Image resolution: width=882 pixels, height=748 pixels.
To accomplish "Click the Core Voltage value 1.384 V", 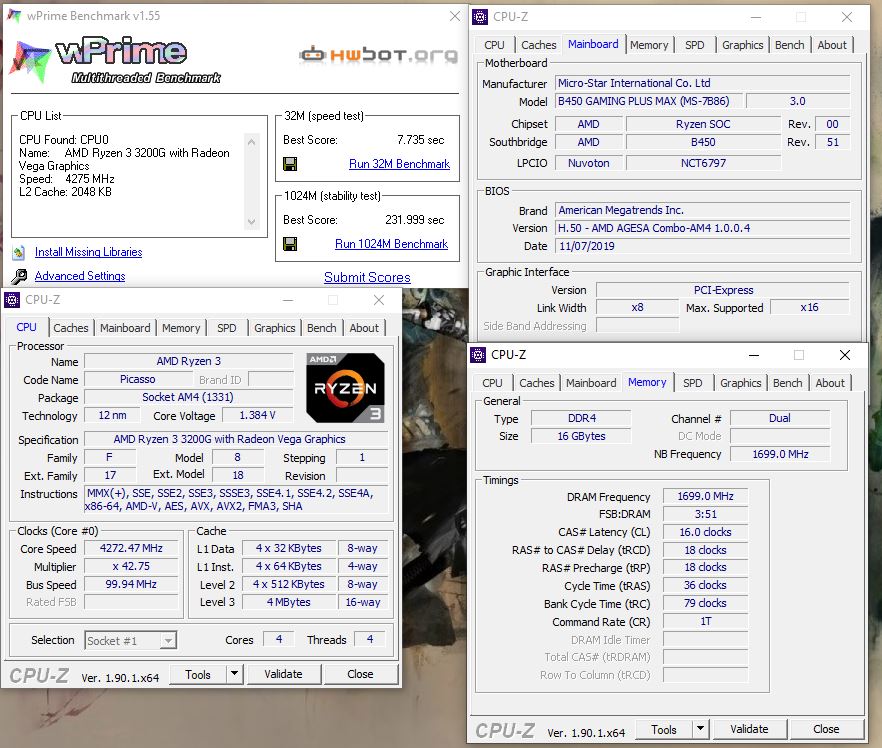I will 258,415.
